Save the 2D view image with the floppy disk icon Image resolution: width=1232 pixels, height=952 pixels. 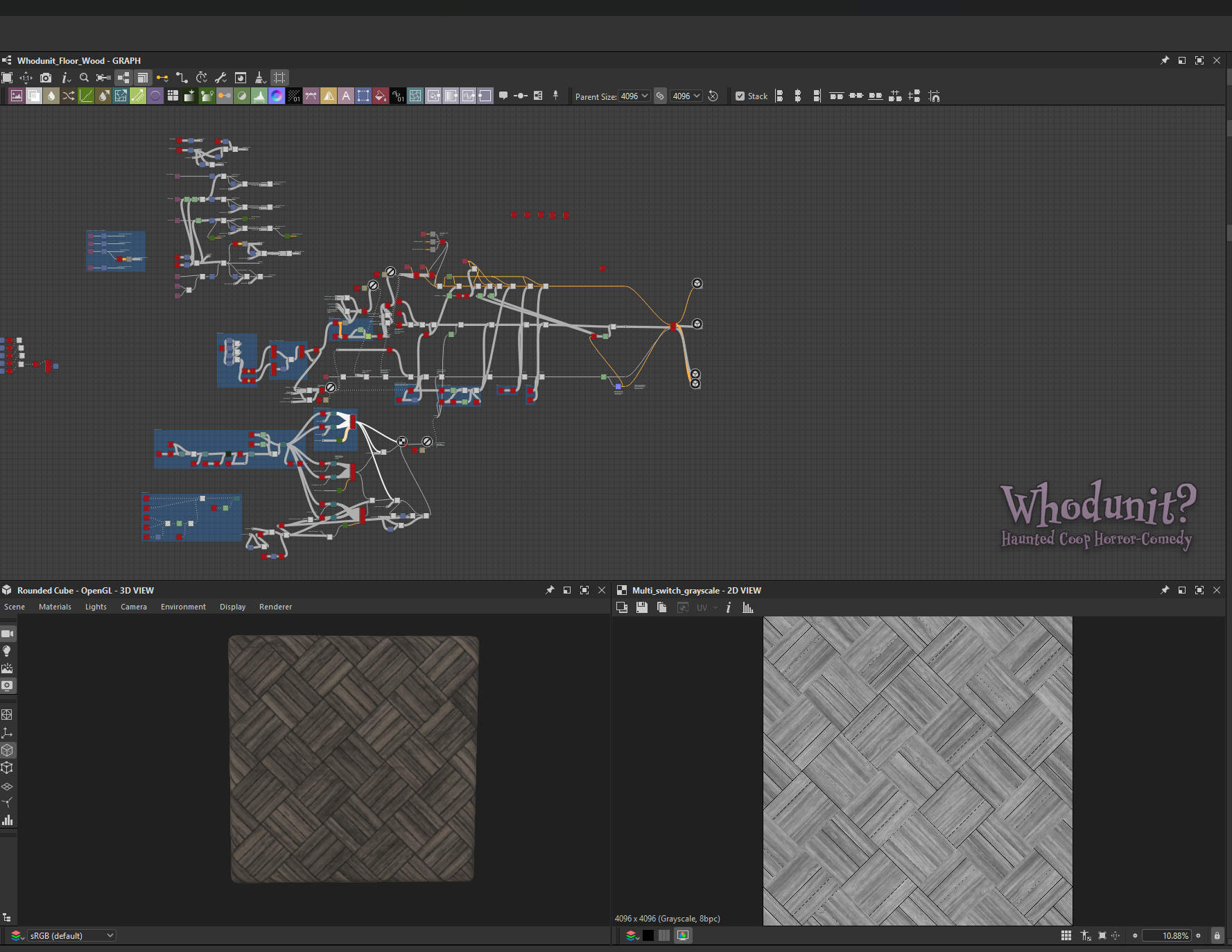pos(642,607)
